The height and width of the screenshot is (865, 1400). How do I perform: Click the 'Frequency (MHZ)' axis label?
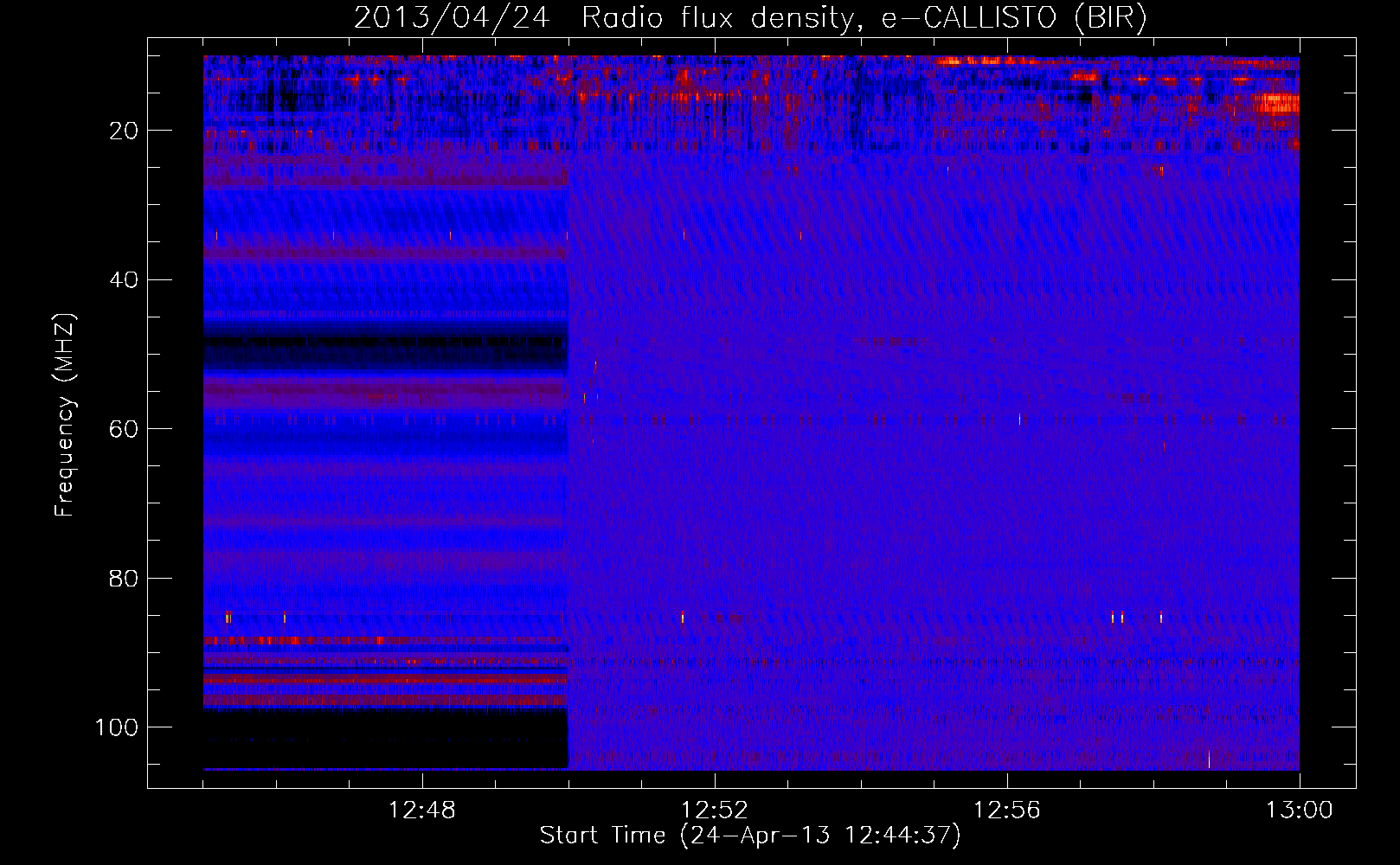pyautogui.click(x=65, y=415)
